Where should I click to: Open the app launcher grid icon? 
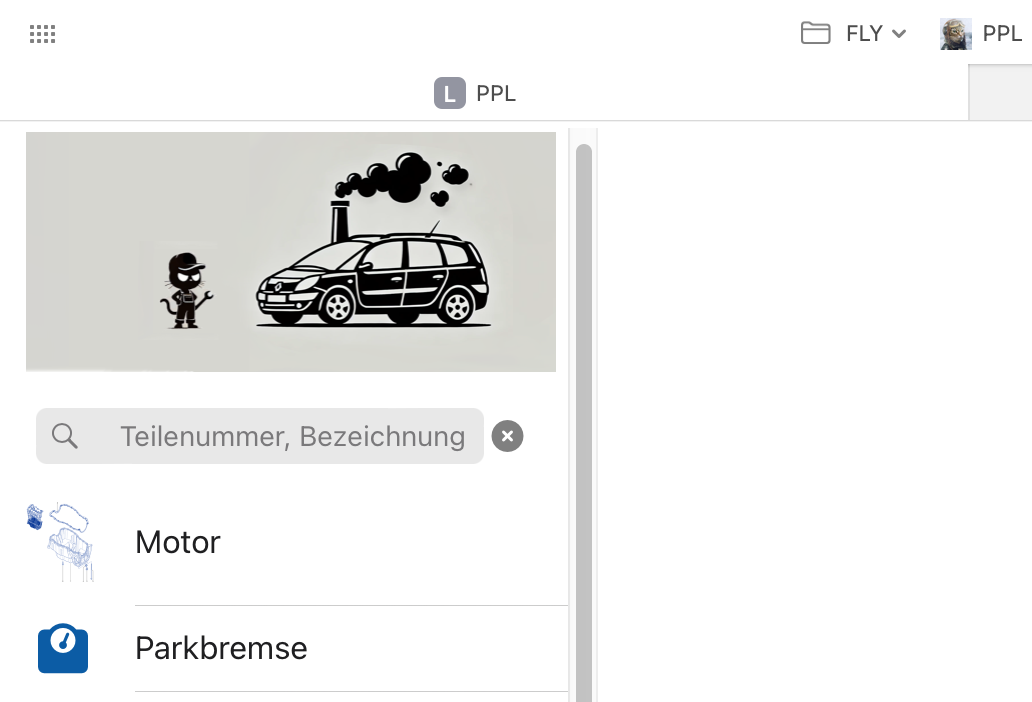[x=42, y=34]
